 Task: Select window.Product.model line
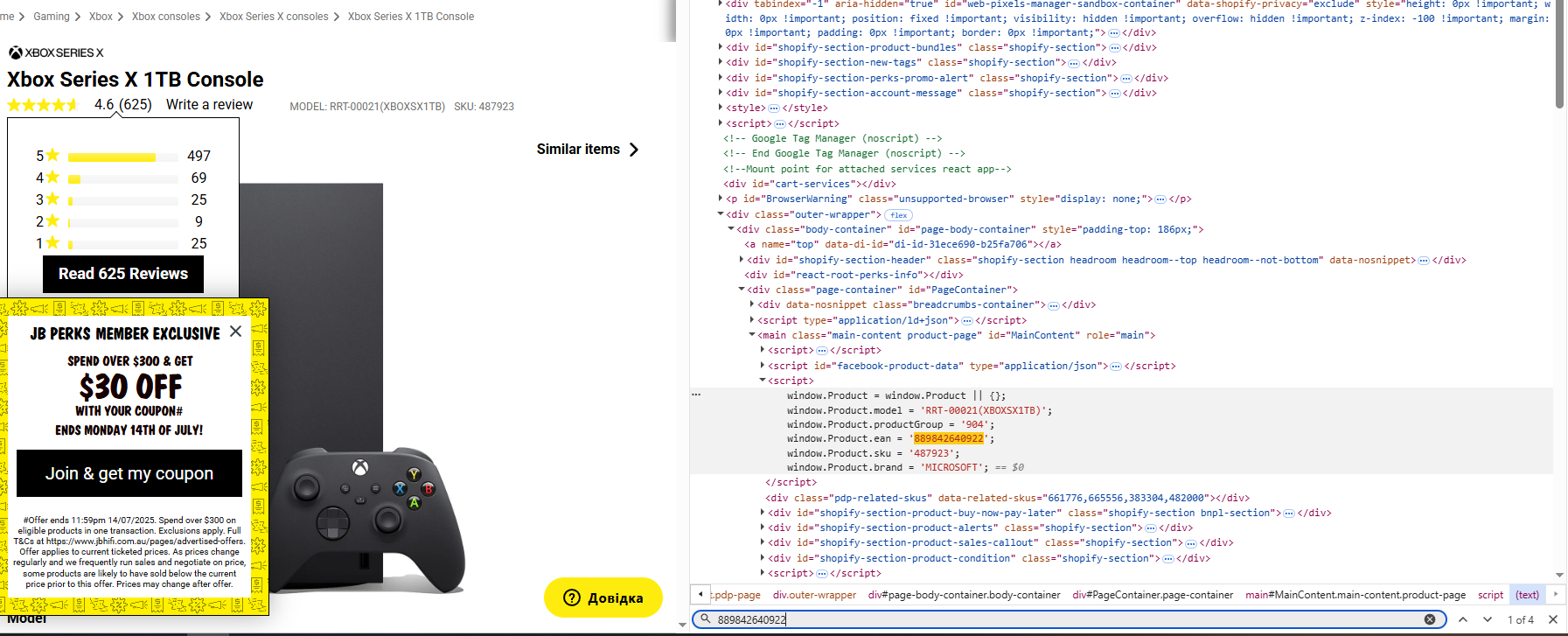pyautogui.click(x=920, y=410)
